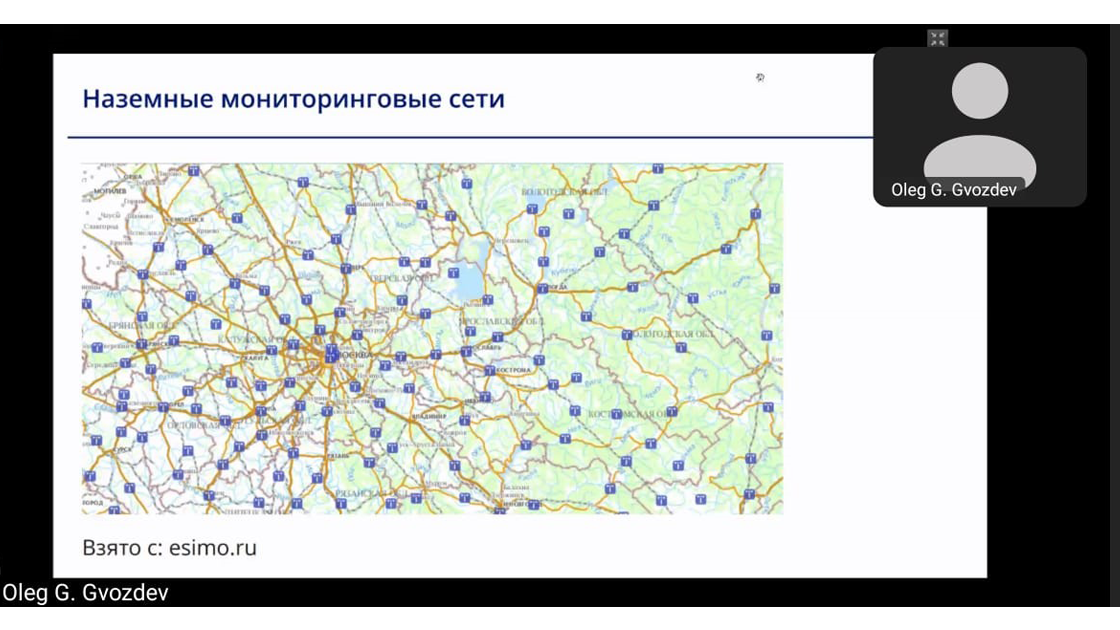Screen dimensions: 1120x630
Task: Click the "МОСКВА" label on the map
Action: click(x=354, y=354)
